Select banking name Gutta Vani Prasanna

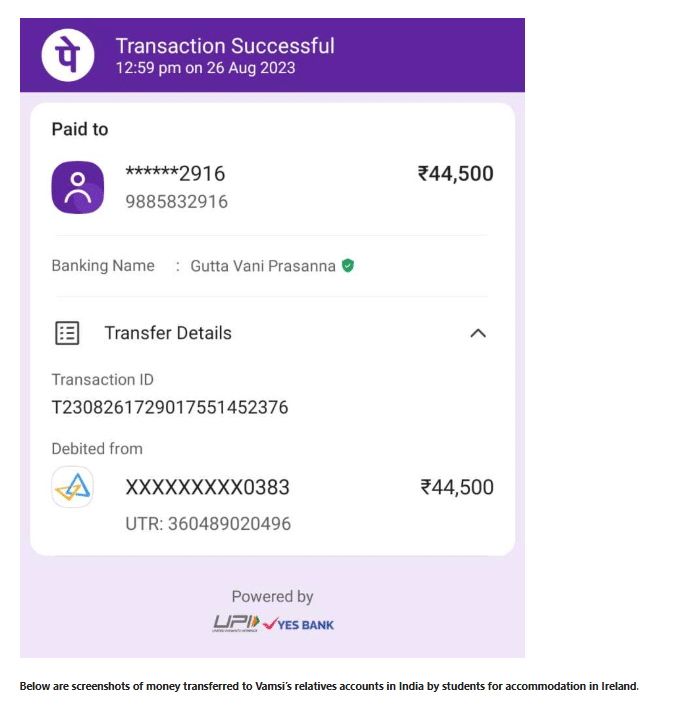tap(263, 266)
